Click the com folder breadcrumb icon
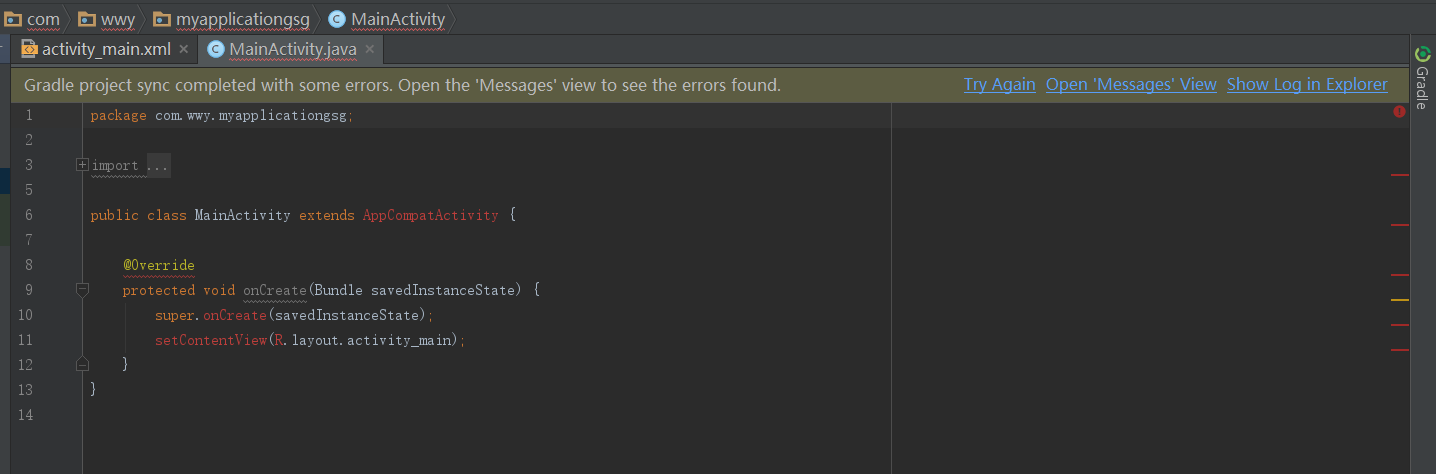The width and height of the screenshot is (1436, 474). (13, 18)
